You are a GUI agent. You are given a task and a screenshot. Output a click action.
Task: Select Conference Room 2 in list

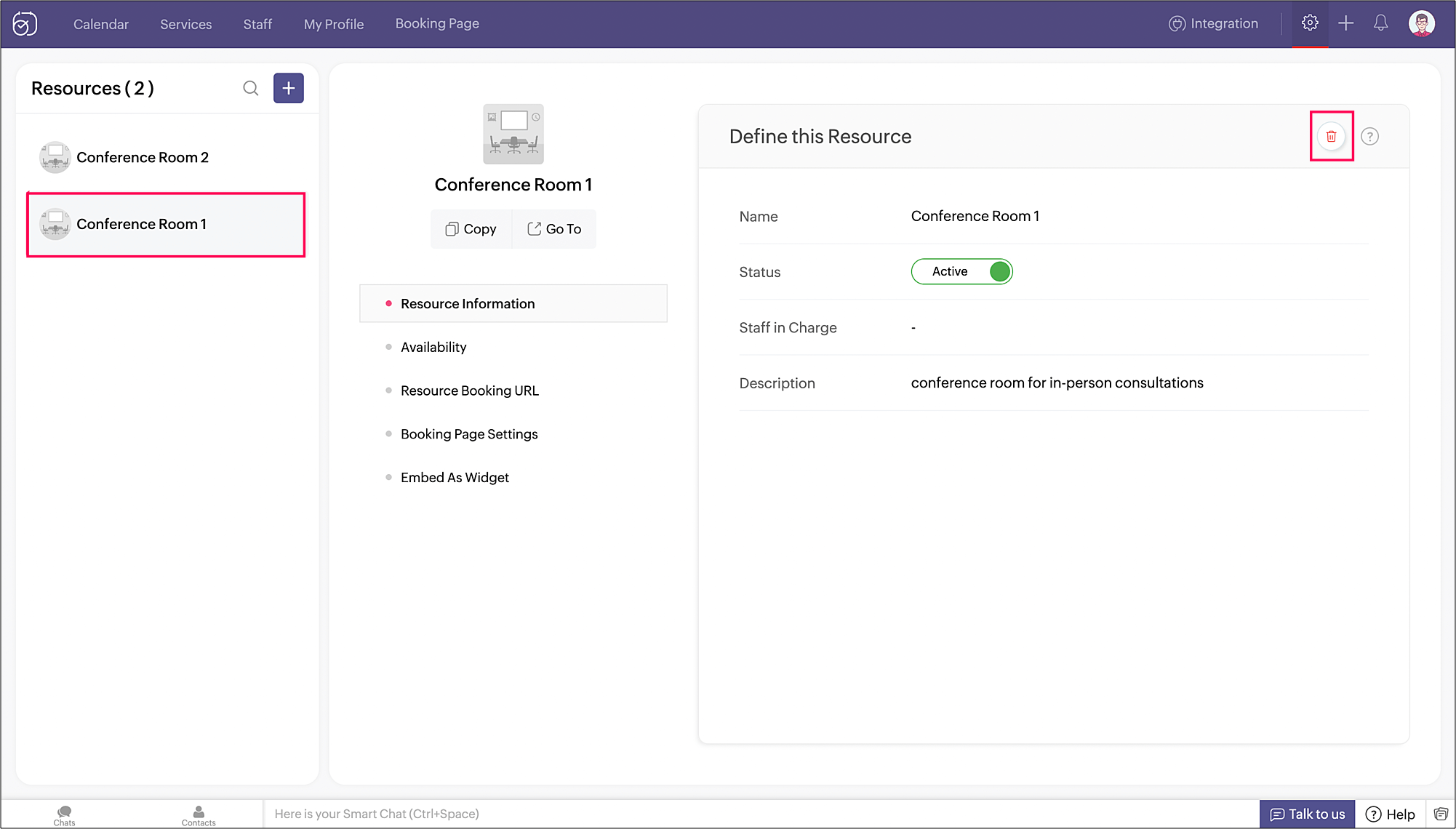pyautogui.click(x=143, y=157)
